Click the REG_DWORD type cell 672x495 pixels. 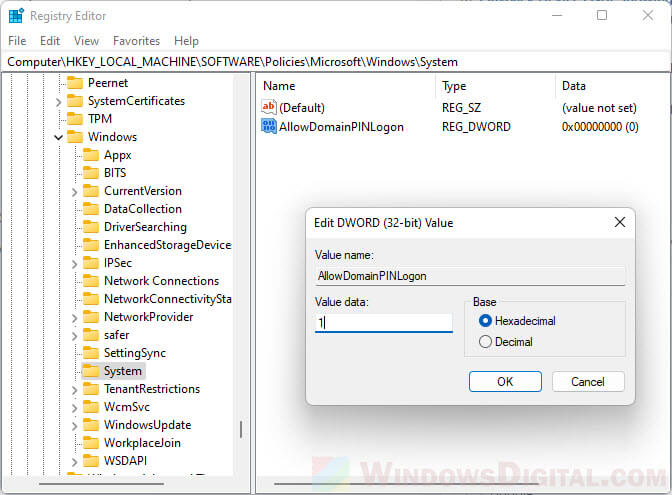point(476,127)
